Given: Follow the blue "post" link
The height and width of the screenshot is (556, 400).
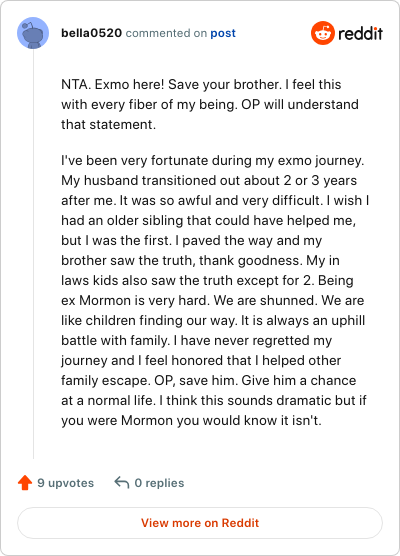Looking at the screenshot, I should click(223, 33).
